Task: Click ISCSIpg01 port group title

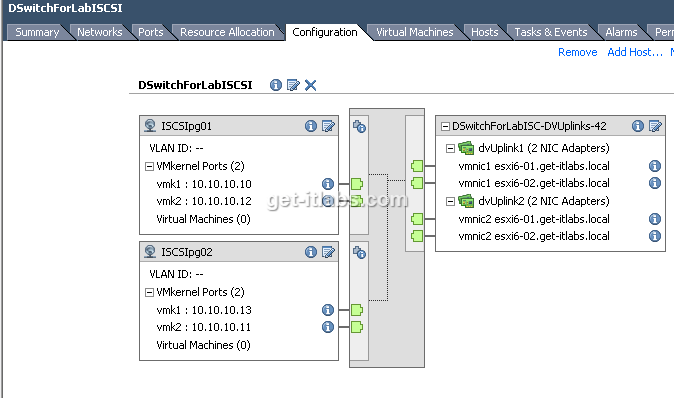Action: coord(187,126)
